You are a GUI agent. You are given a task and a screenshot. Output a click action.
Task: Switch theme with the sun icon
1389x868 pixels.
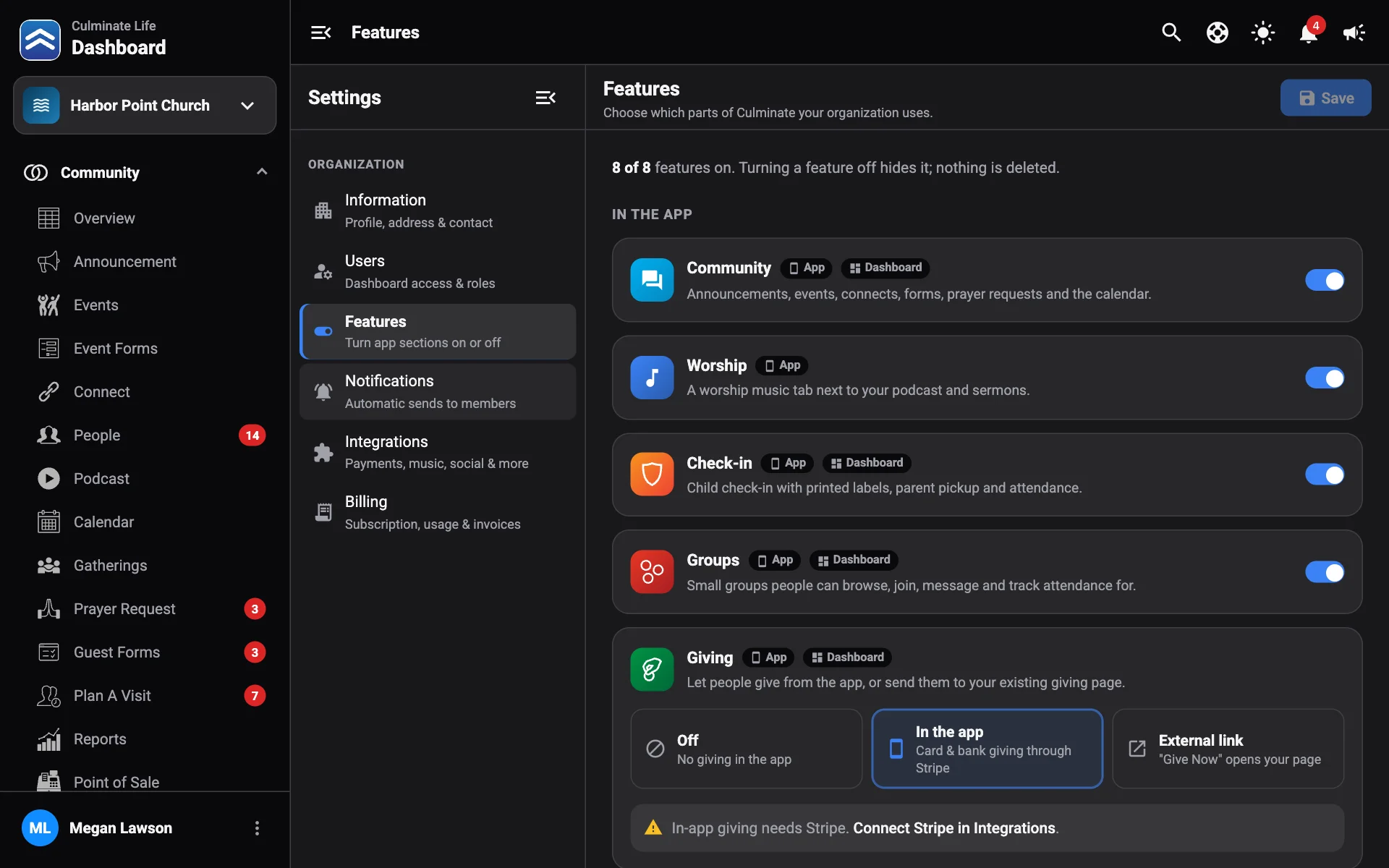click(x=1263, y=33)
